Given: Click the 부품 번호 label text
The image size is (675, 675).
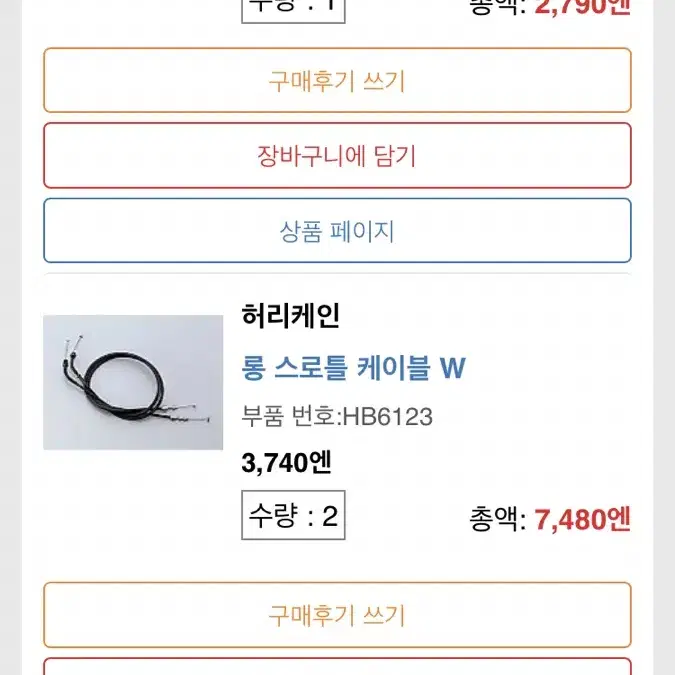Looking at the screenshot, I should [x=289, y=417].
